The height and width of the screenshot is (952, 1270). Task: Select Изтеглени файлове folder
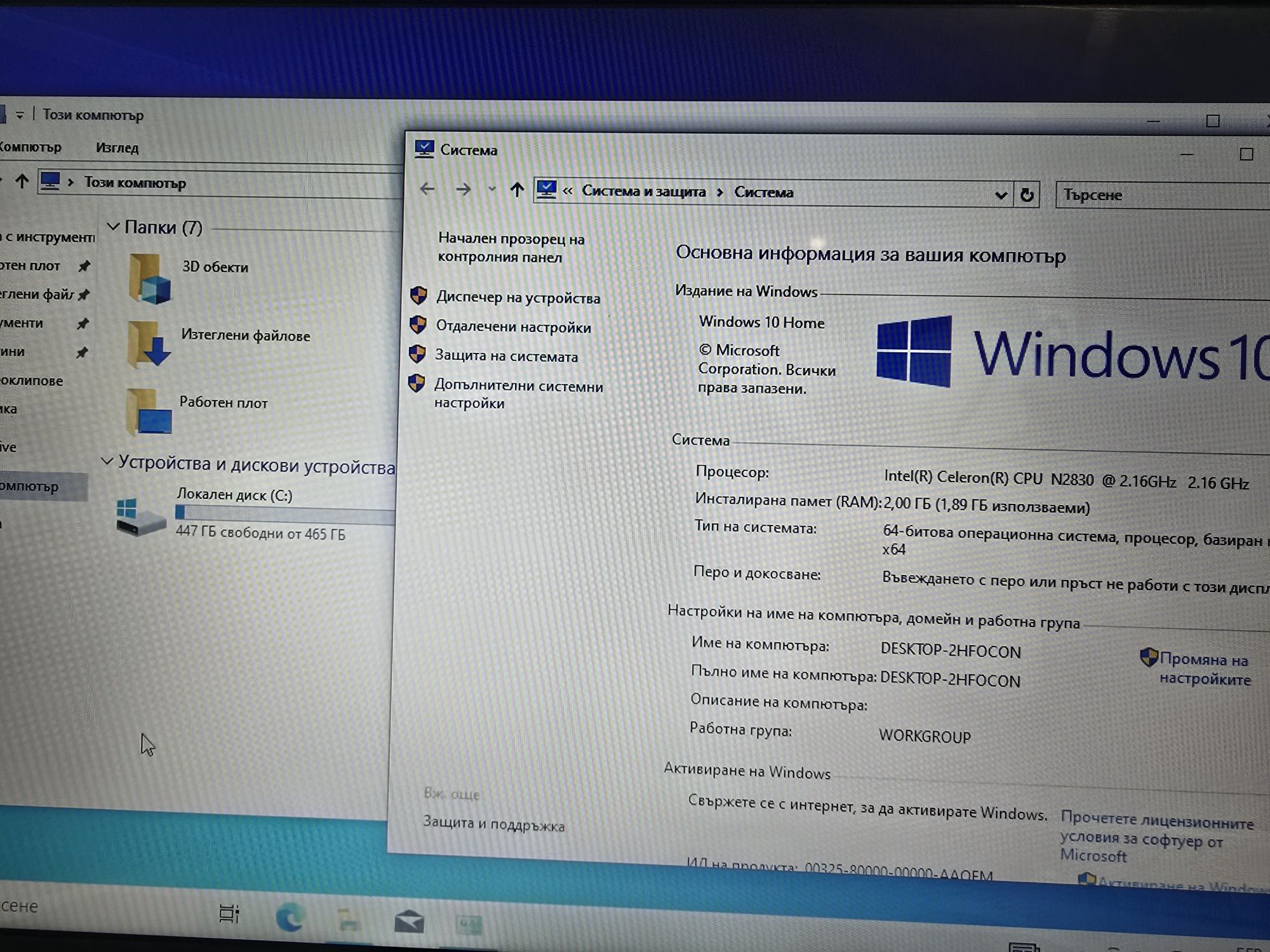pyautogui.click(x=219, y=344)
